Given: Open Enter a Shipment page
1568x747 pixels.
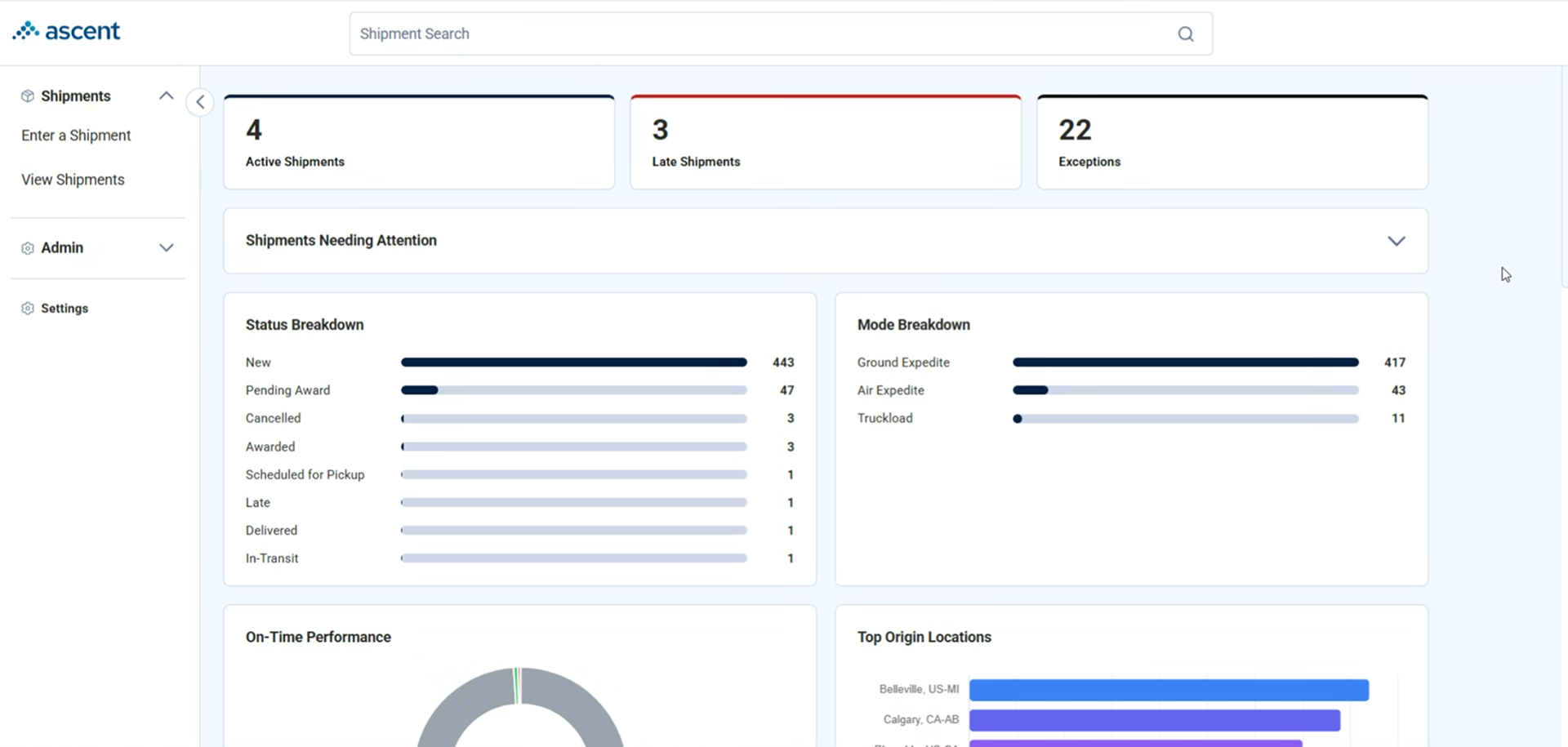Looking at the screenshot, I should point(76,136).
